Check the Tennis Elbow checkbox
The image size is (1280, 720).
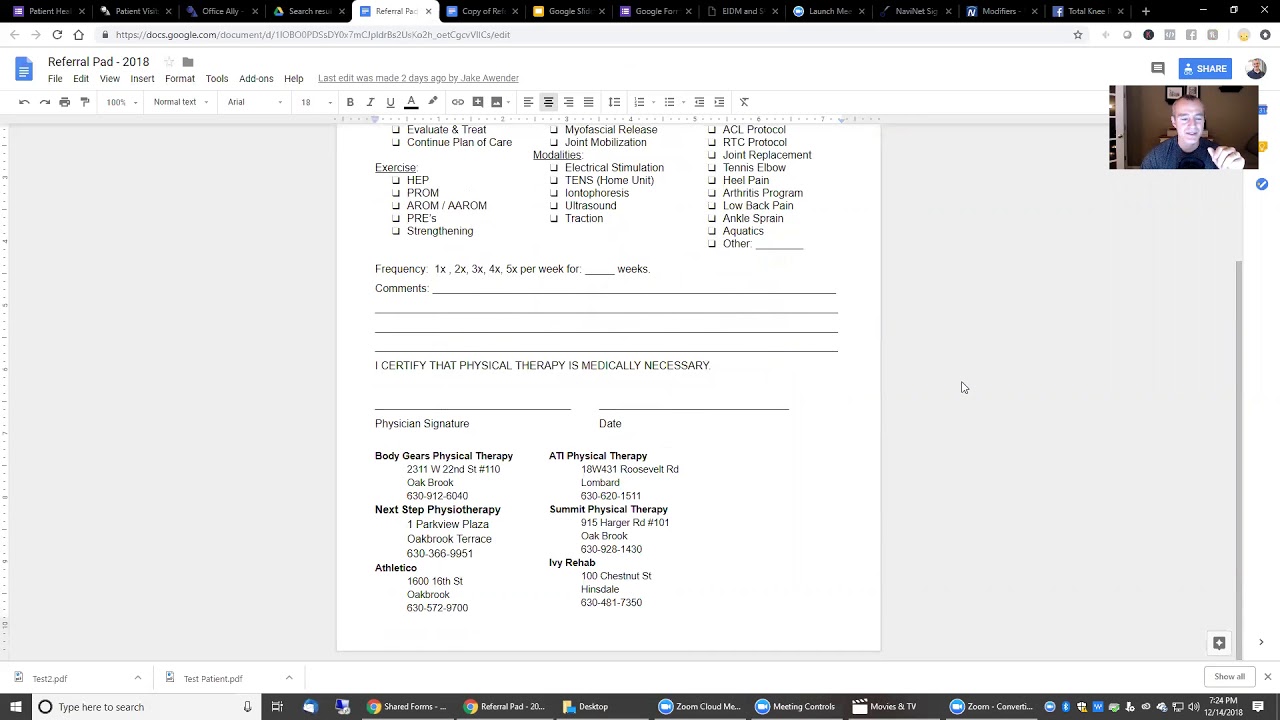712,167
